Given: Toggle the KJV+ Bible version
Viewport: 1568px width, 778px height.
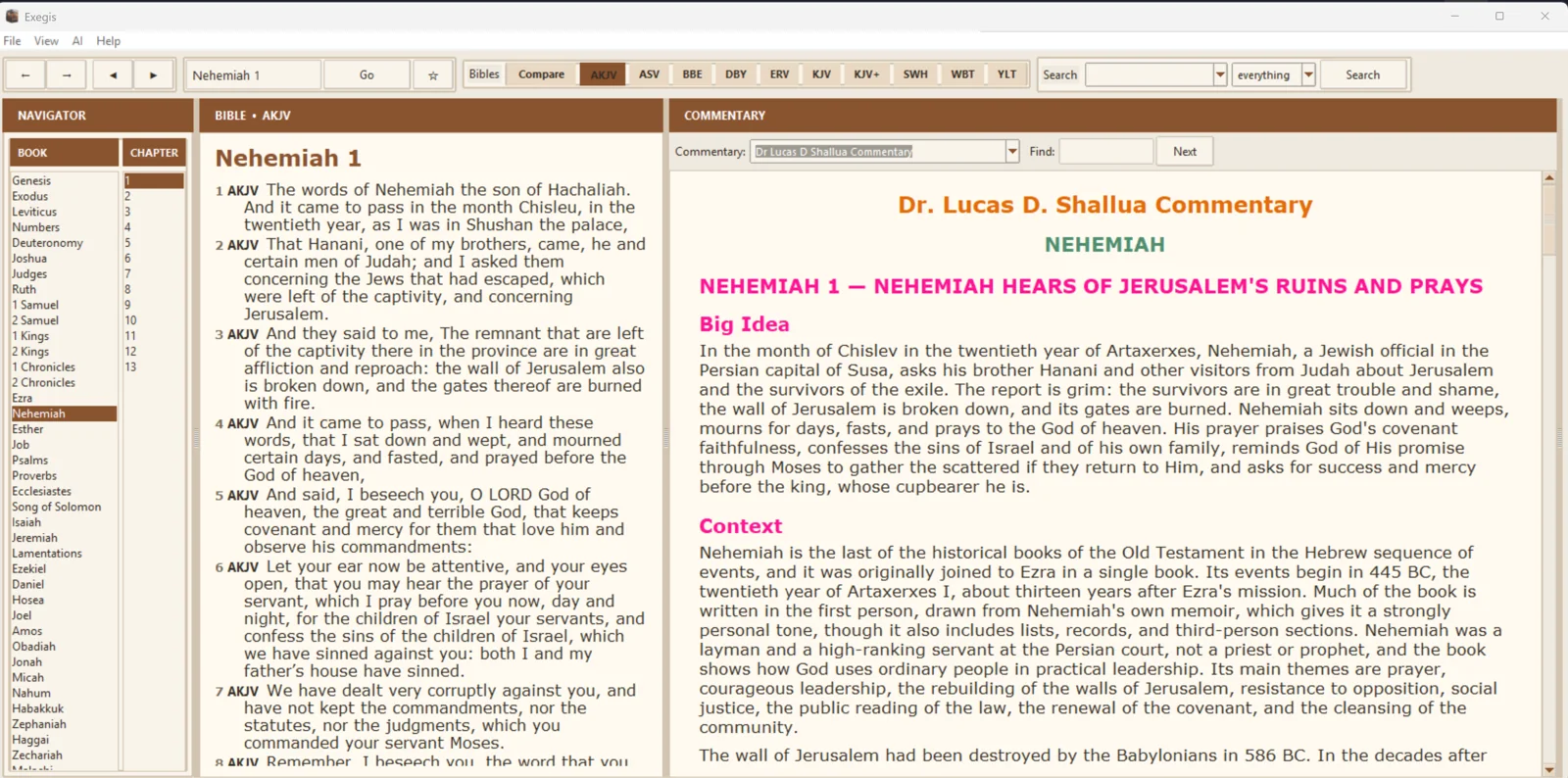Looking at the screenshot, I should (x=866, y=74).
